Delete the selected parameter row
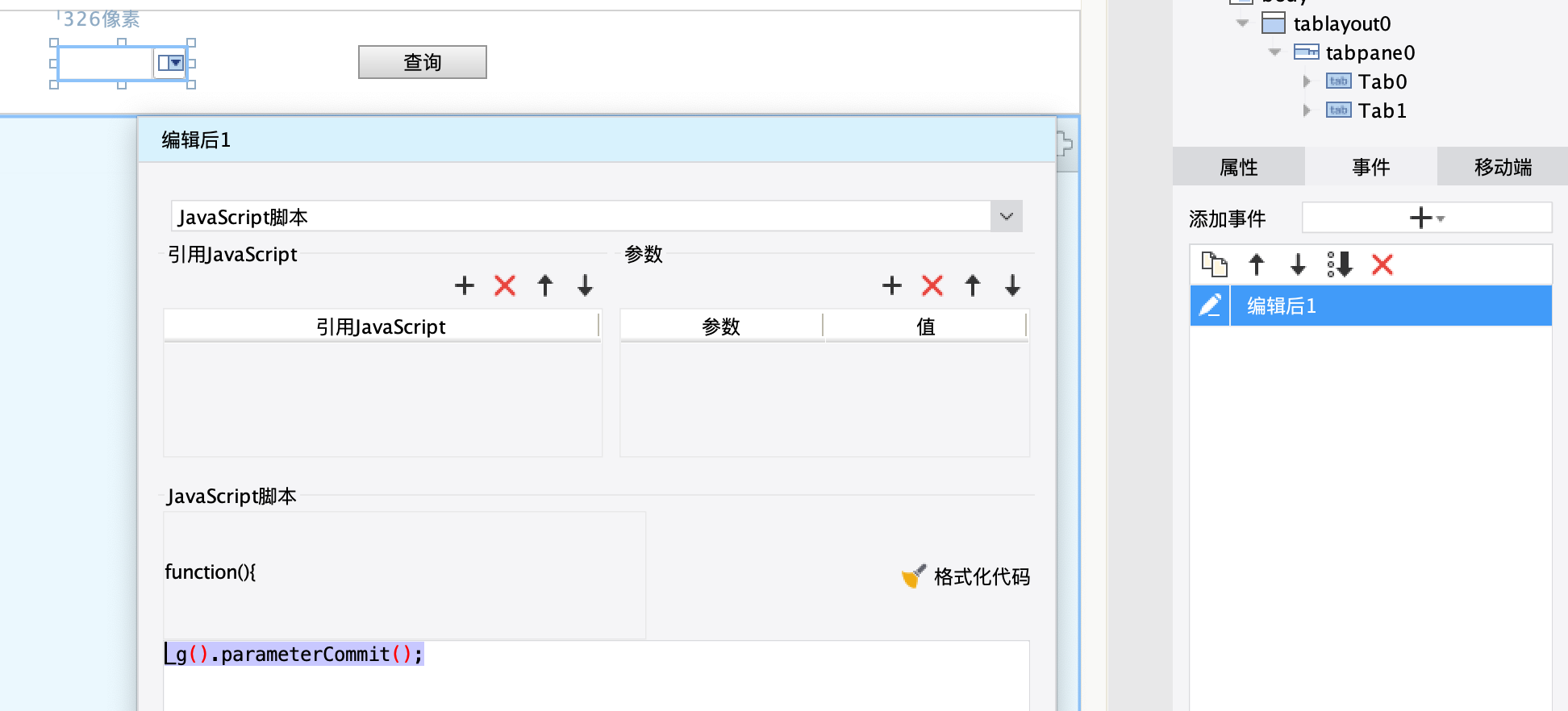 [932, 285]
